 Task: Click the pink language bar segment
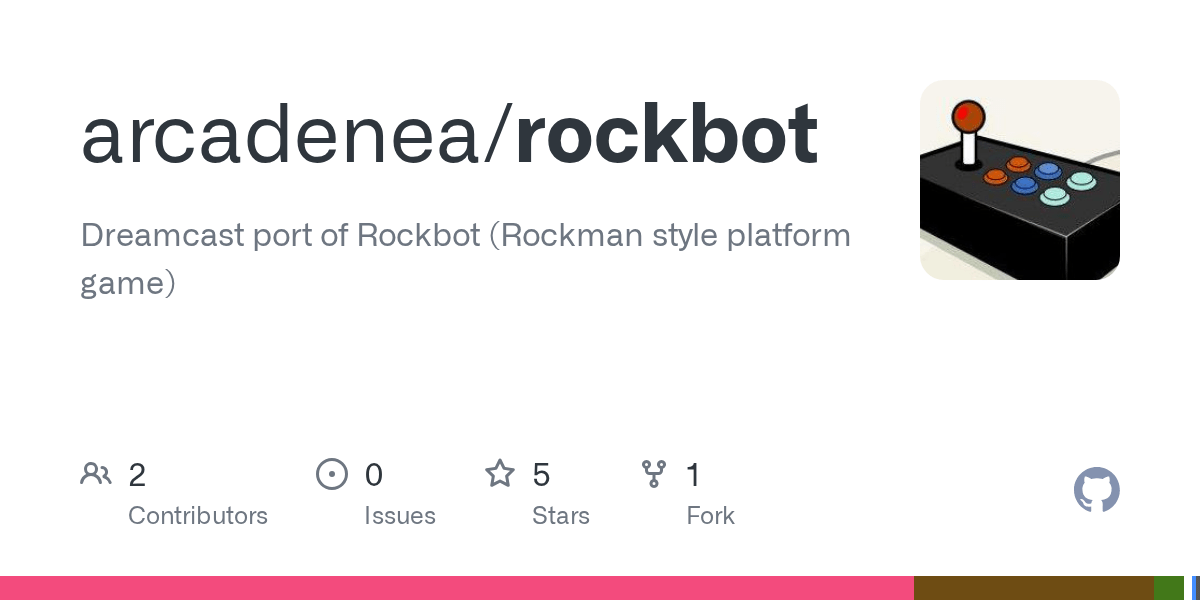coord(457,588)
